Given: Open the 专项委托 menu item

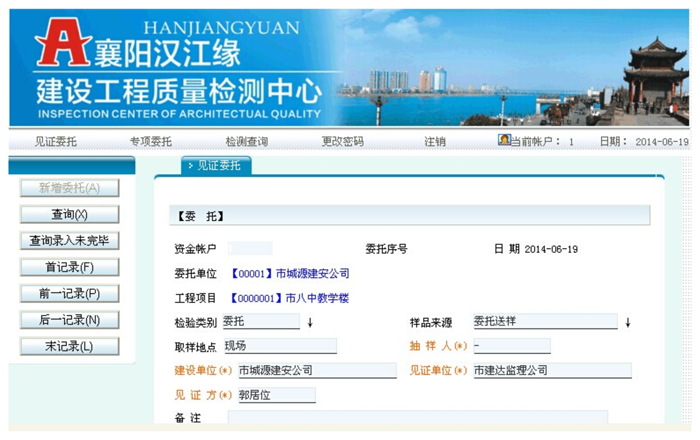Looking at the screenshot, I should tap(150, 142).
